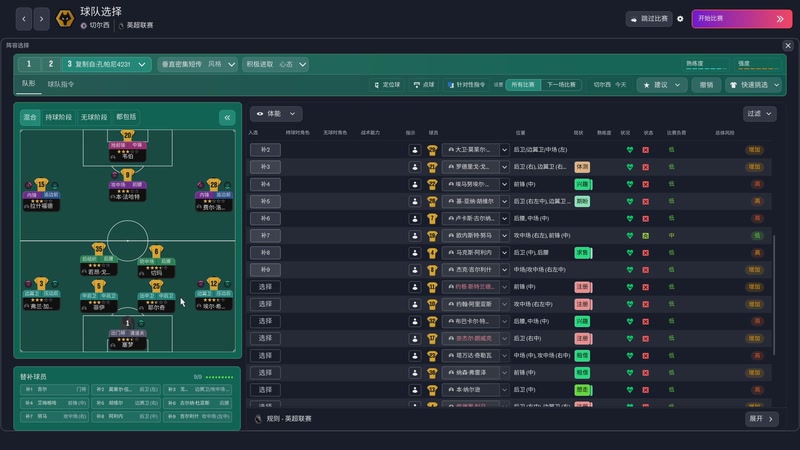Select midfielder number 6 shirt on pitch
The image size is (800, 450).
coord(156,251)
